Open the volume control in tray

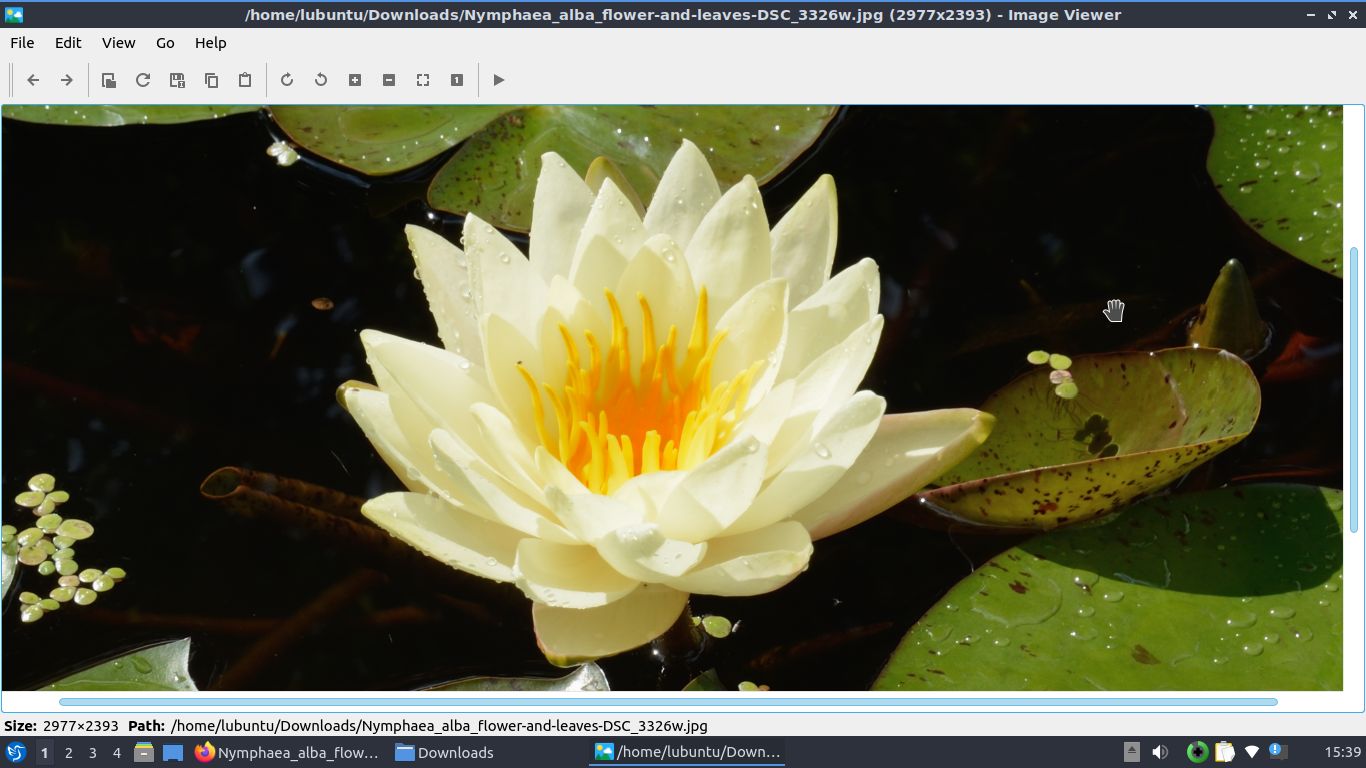(x=1160, y=752)
